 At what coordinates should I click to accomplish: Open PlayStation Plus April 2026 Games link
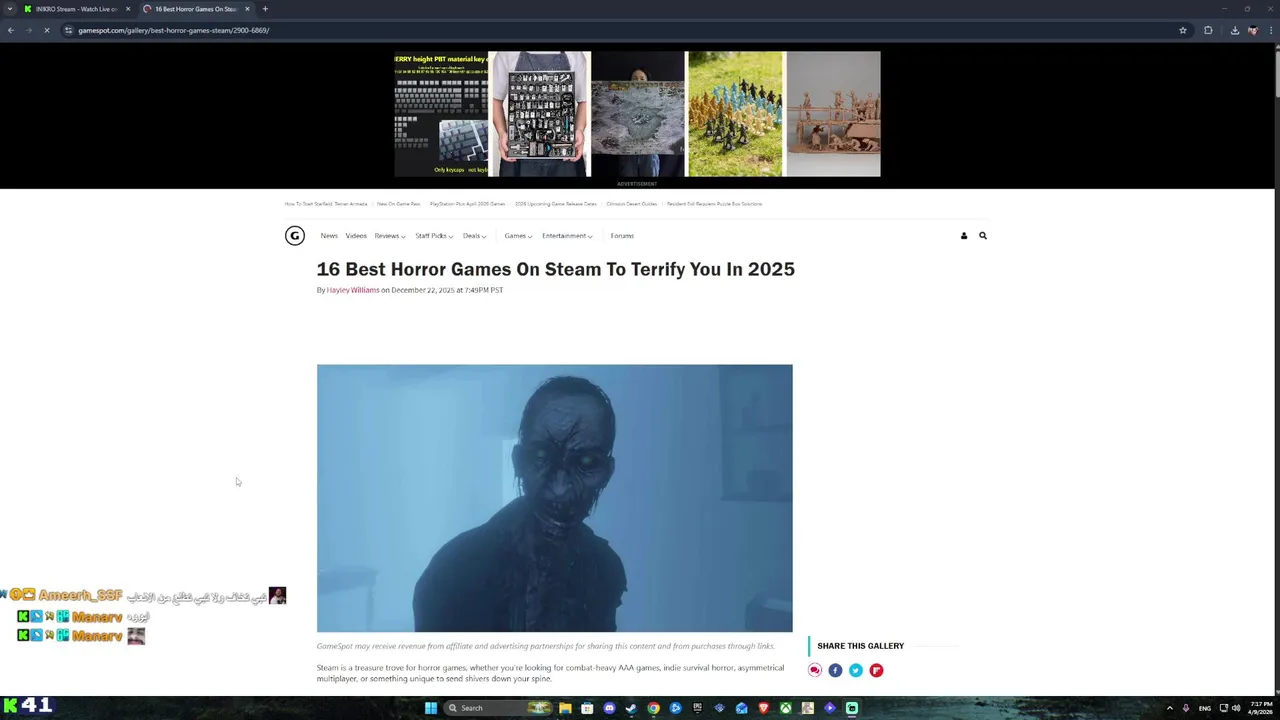(468, 204)
